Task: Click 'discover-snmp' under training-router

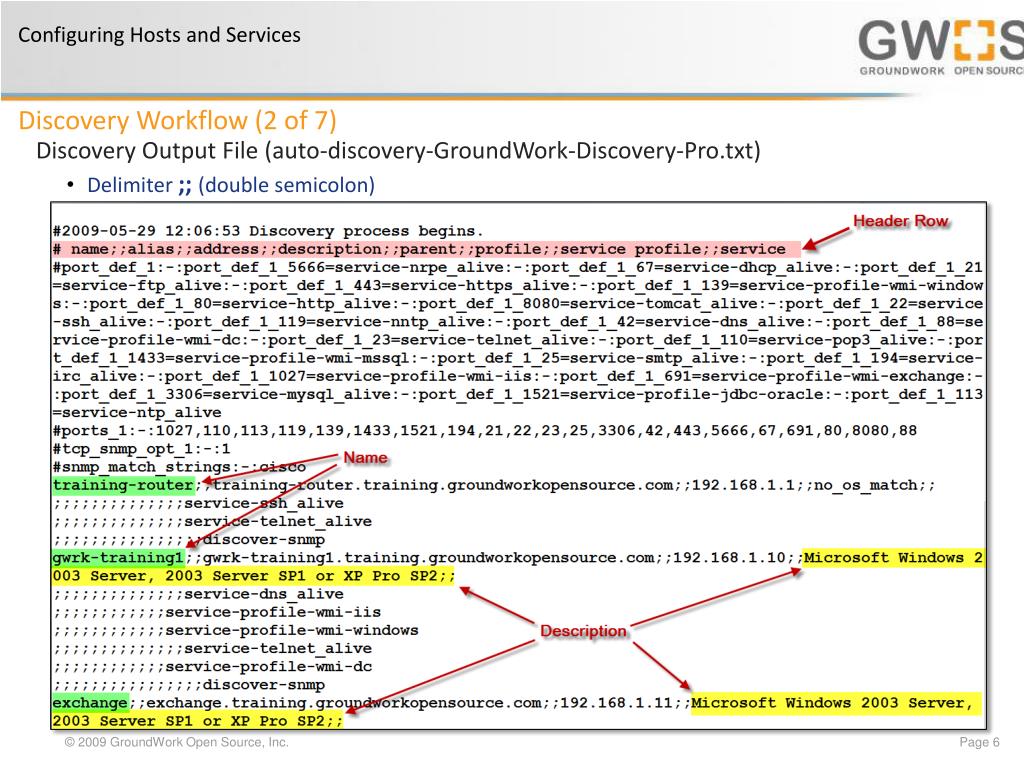Action: point(264,539)
